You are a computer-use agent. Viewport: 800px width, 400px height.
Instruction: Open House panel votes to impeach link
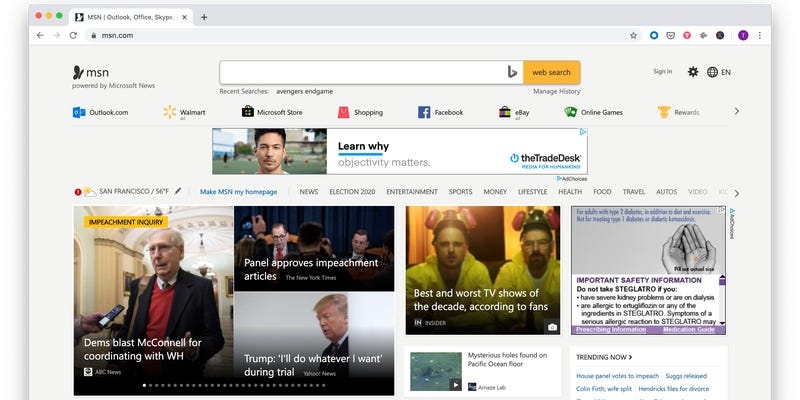coord(617,376)
